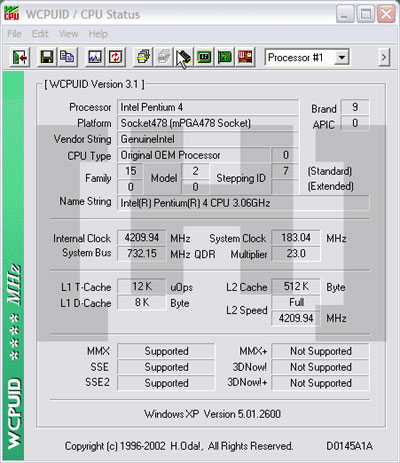400x463 pixels.
Task: Click the Exit door icon in toolbar
Action: coord(20,58)
